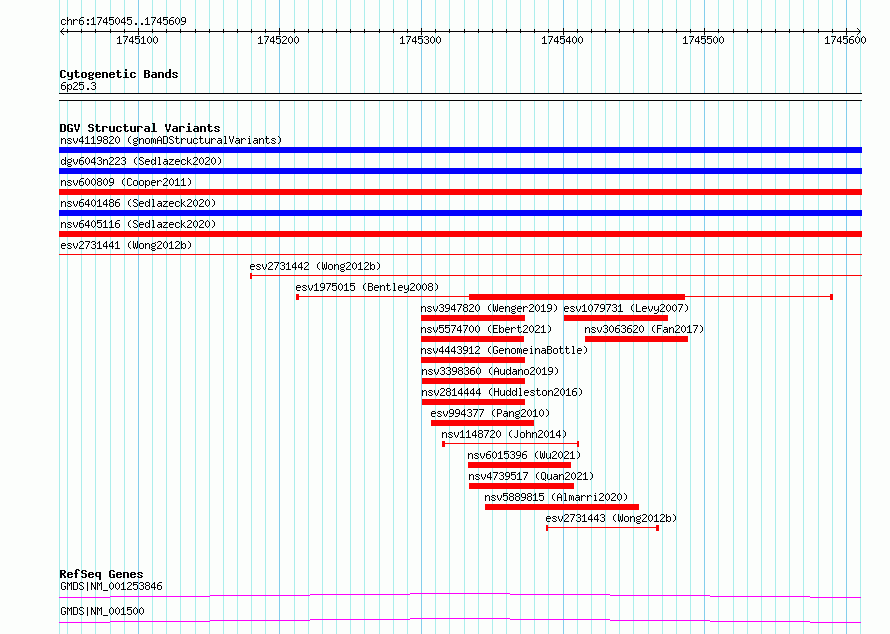Click the blue bar under nsv4119820
This screenshot has width=890, height=634.
pos(460,150)
